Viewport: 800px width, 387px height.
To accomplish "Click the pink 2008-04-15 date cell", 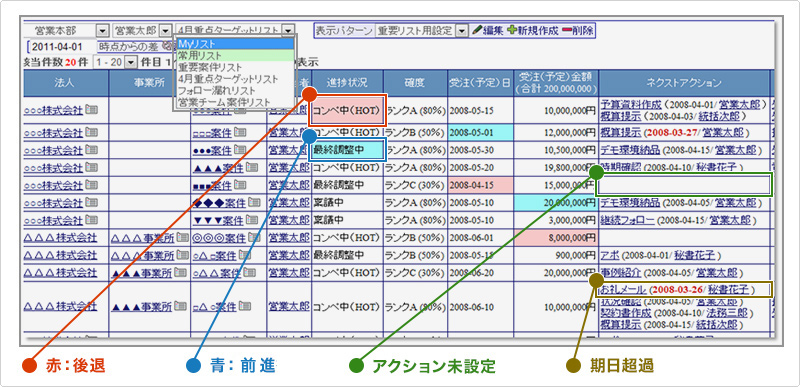I will pyautogui.click(x=481, y=185).
